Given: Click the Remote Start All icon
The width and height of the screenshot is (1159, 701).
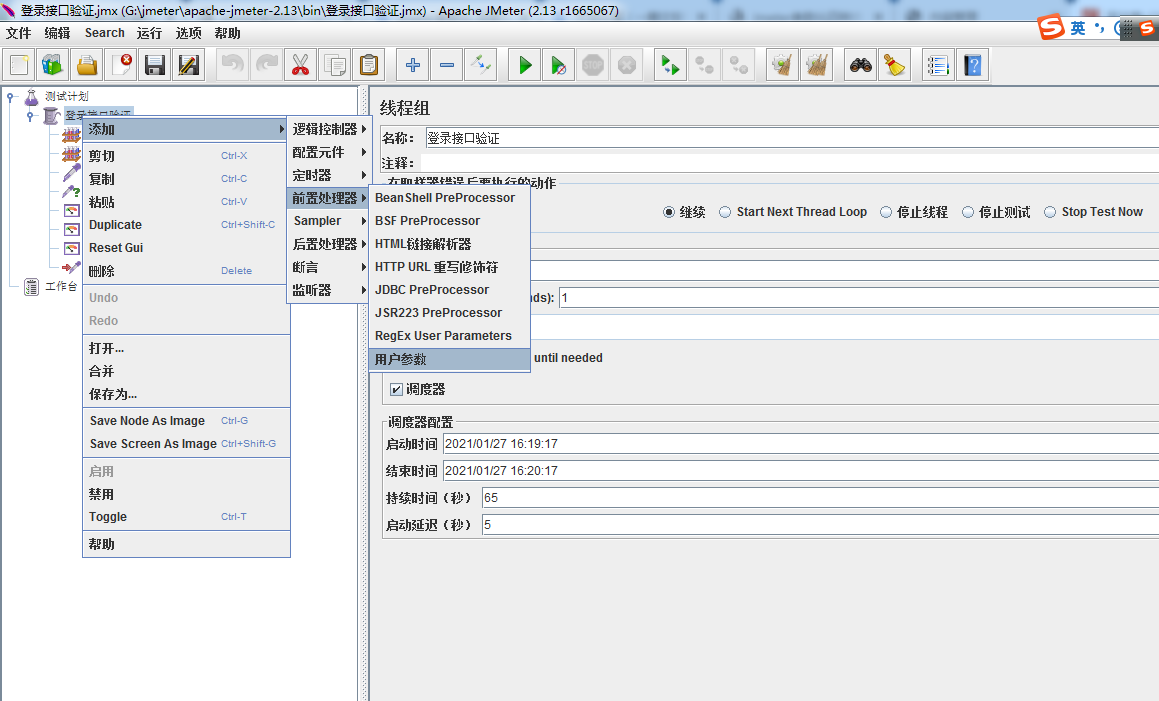Looking at the screenshot, I should point(670,65).
